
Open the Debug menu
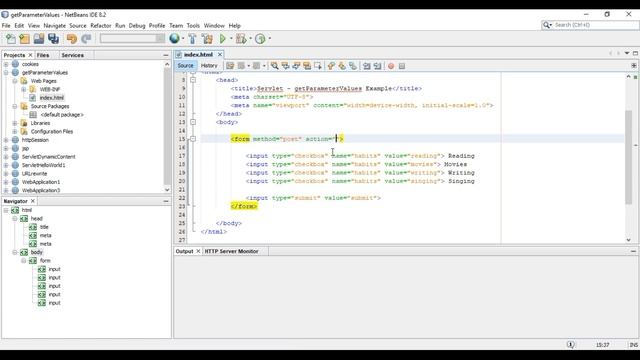[x=137, y=25]
